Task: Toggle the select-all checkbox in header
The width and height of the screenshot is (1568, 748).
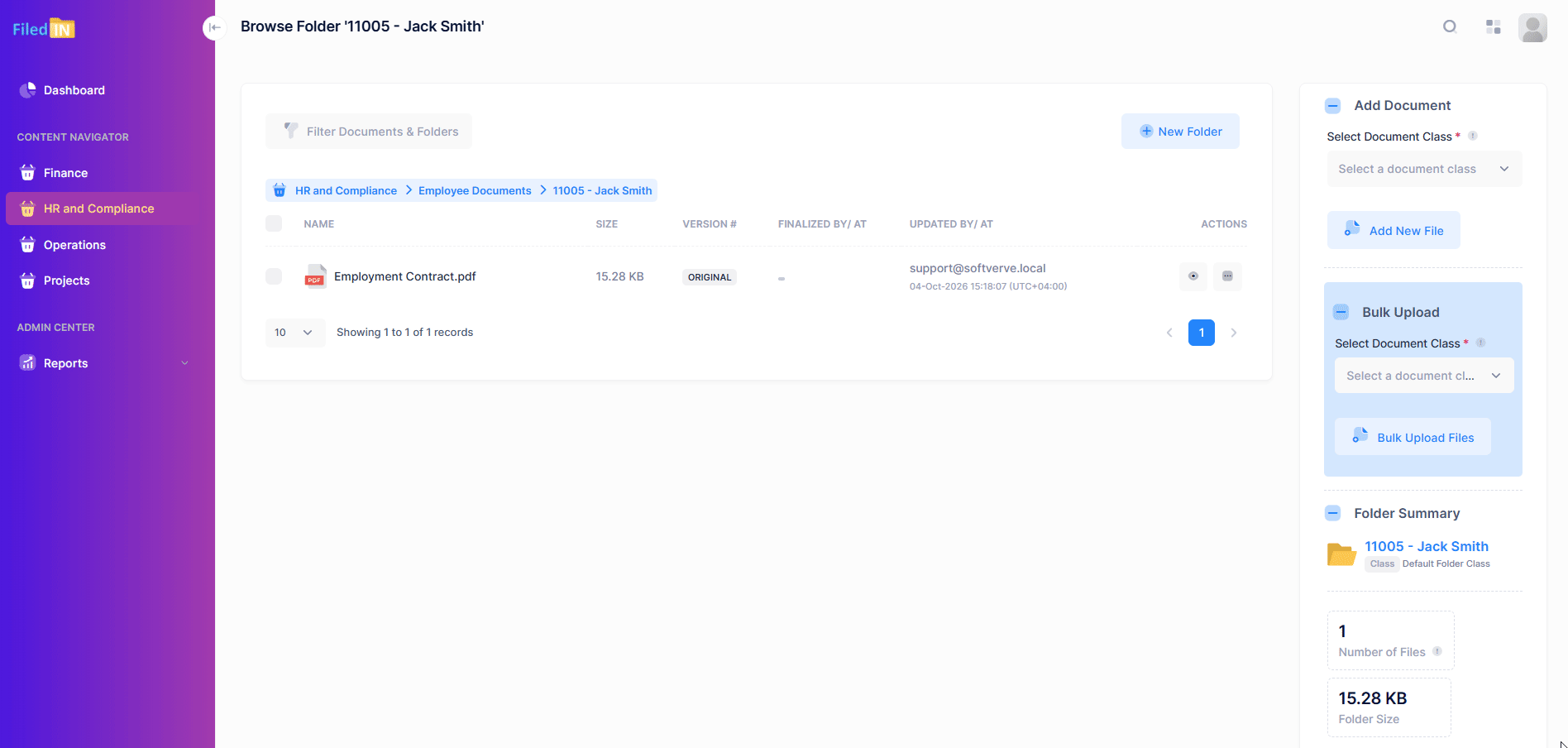Action: (x=274, y=223)
